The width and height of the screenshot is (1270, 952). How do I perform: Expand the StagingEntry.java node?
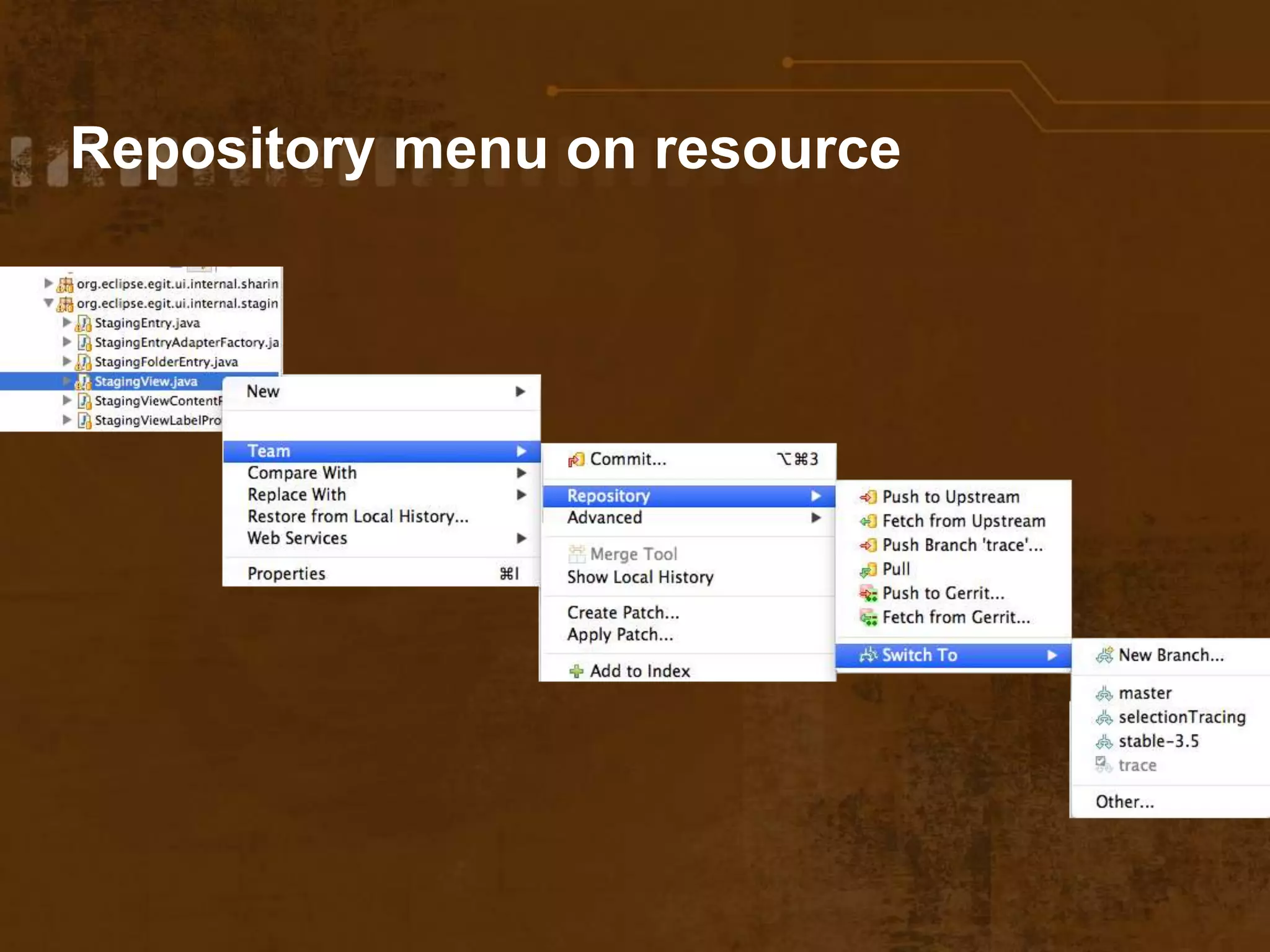pos(67,322)
